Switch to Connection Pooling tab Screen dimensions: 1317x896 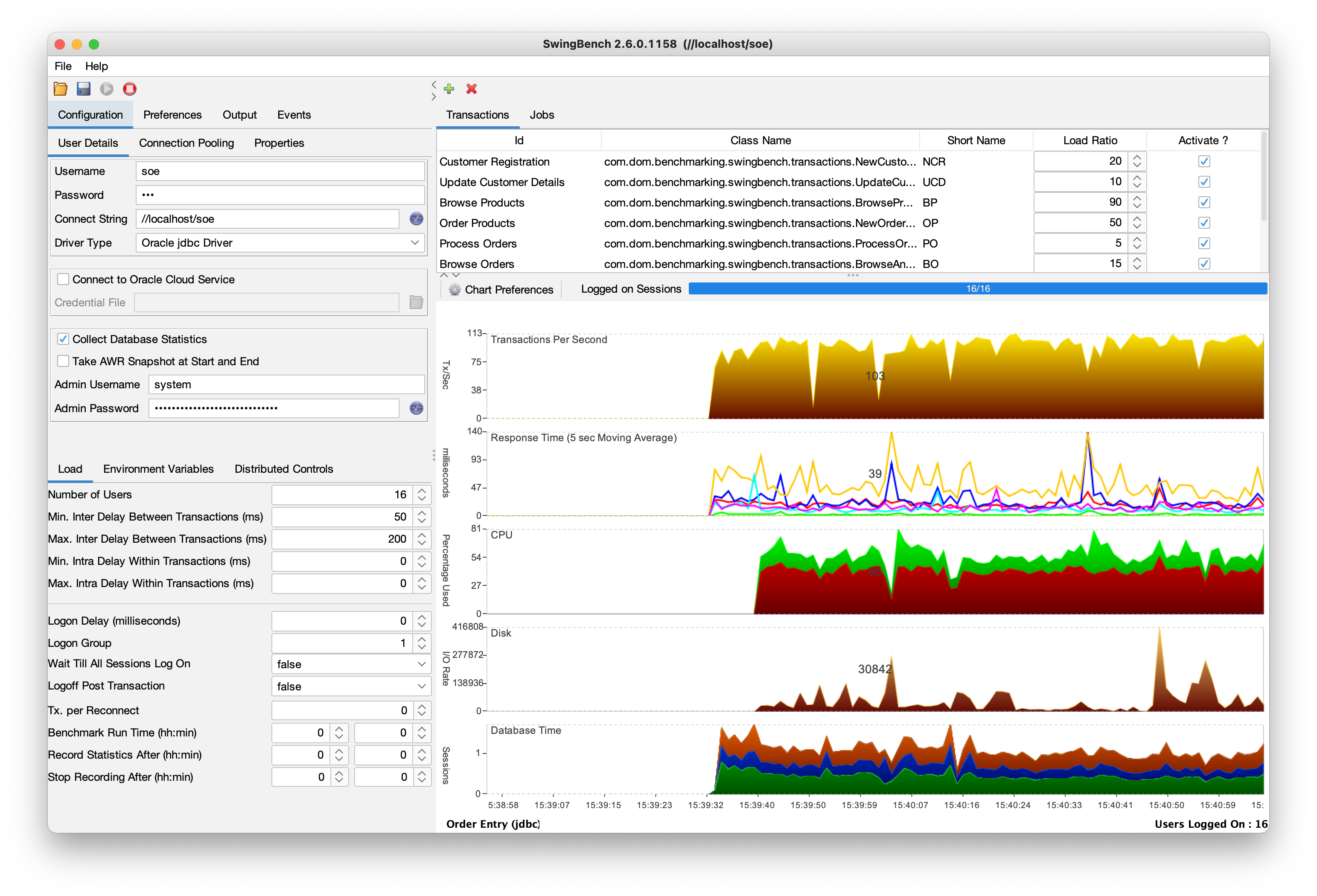point(186,143)
